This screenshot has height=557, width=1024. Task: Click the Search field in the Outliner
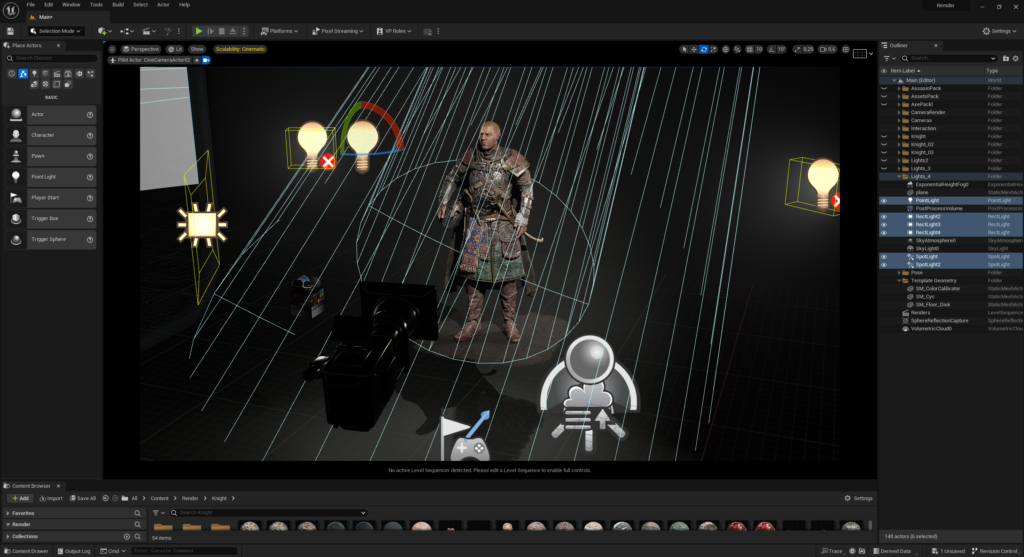(x=949, y=58)
